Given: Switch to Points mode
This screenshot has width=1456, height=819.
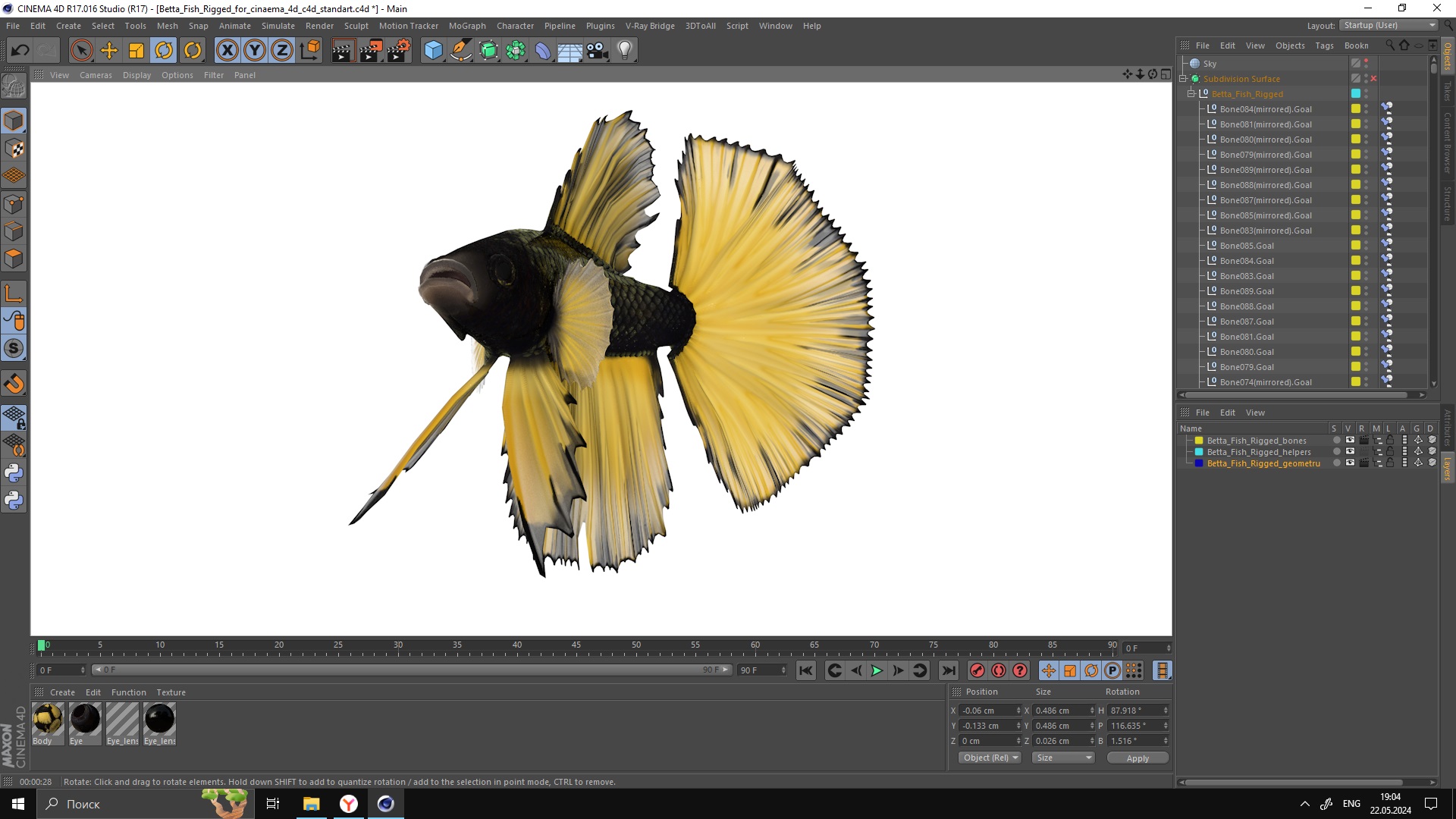Looking at the screenshot, I should [14, 204].
